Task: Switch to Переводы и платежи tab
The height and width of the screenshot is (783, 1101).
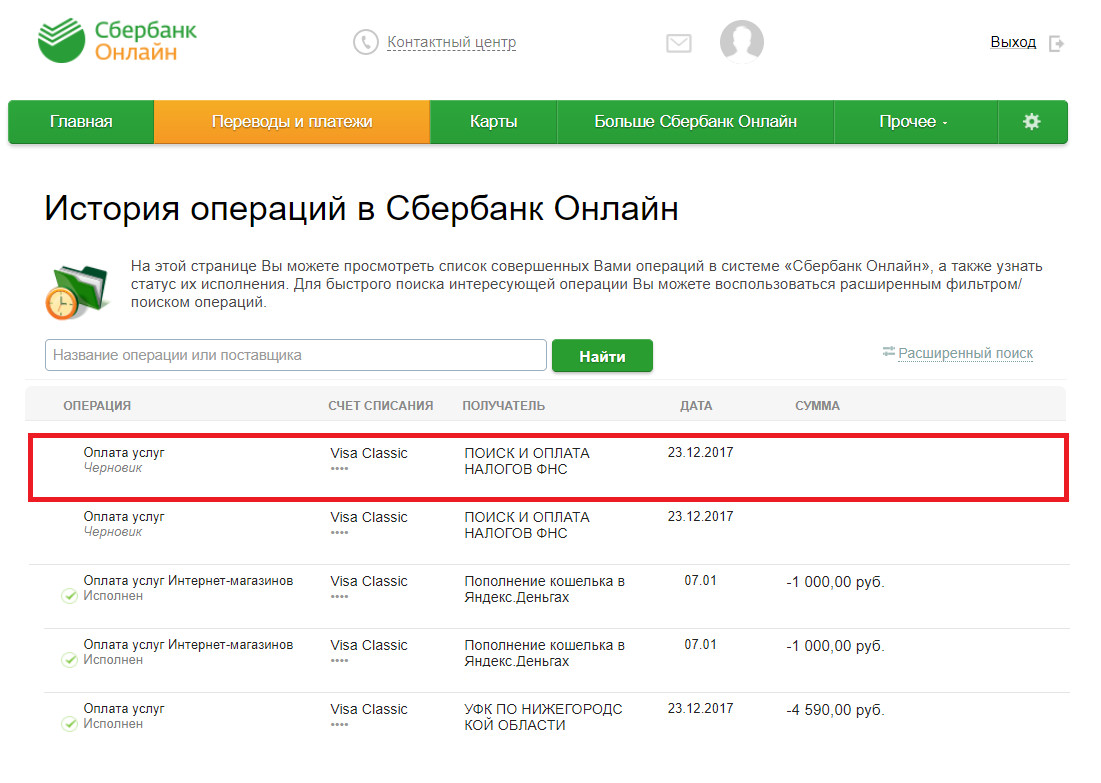Action: tap(292, 121)
